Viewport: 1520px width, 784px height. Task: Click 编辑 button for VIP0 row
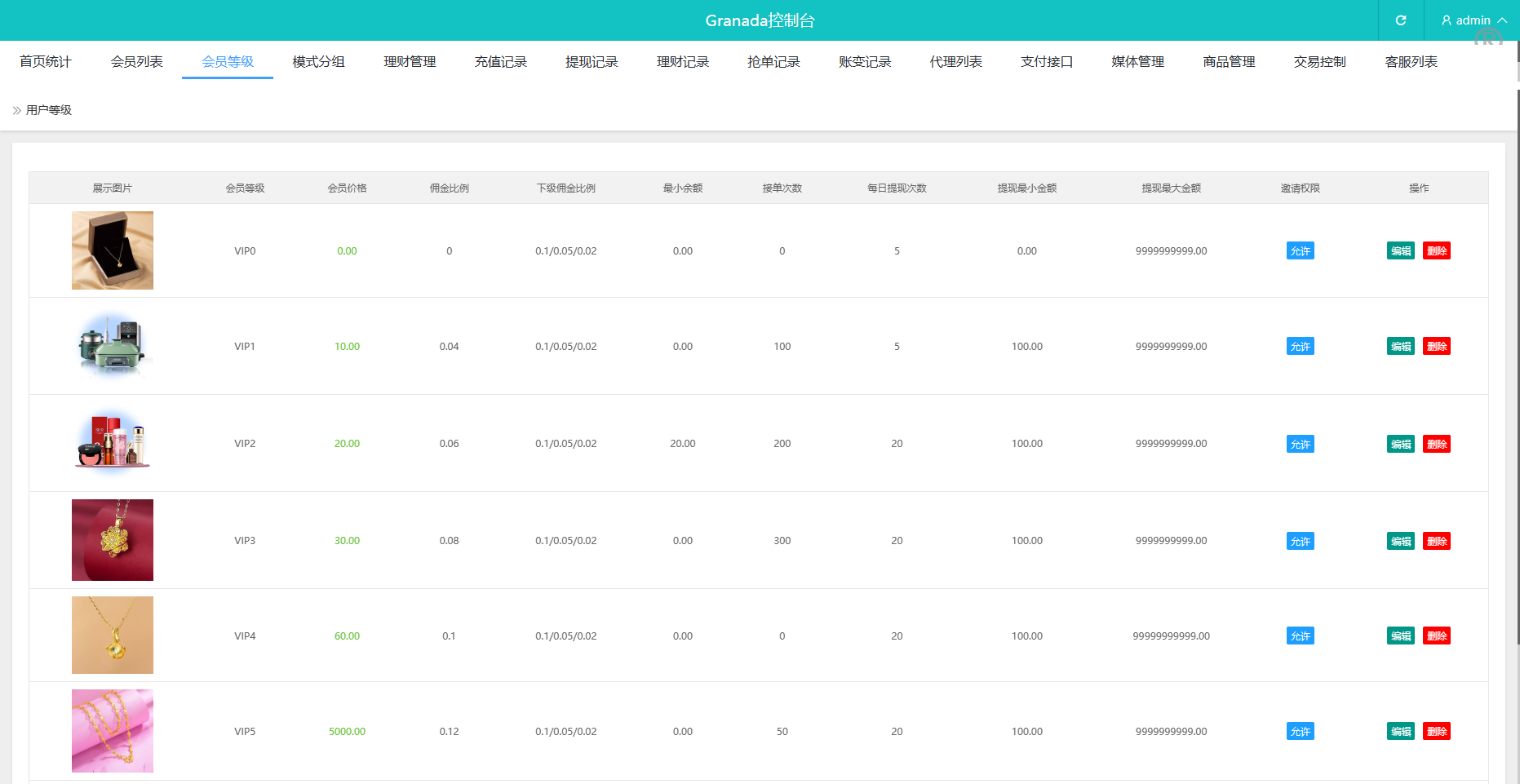pos(1400,251)
